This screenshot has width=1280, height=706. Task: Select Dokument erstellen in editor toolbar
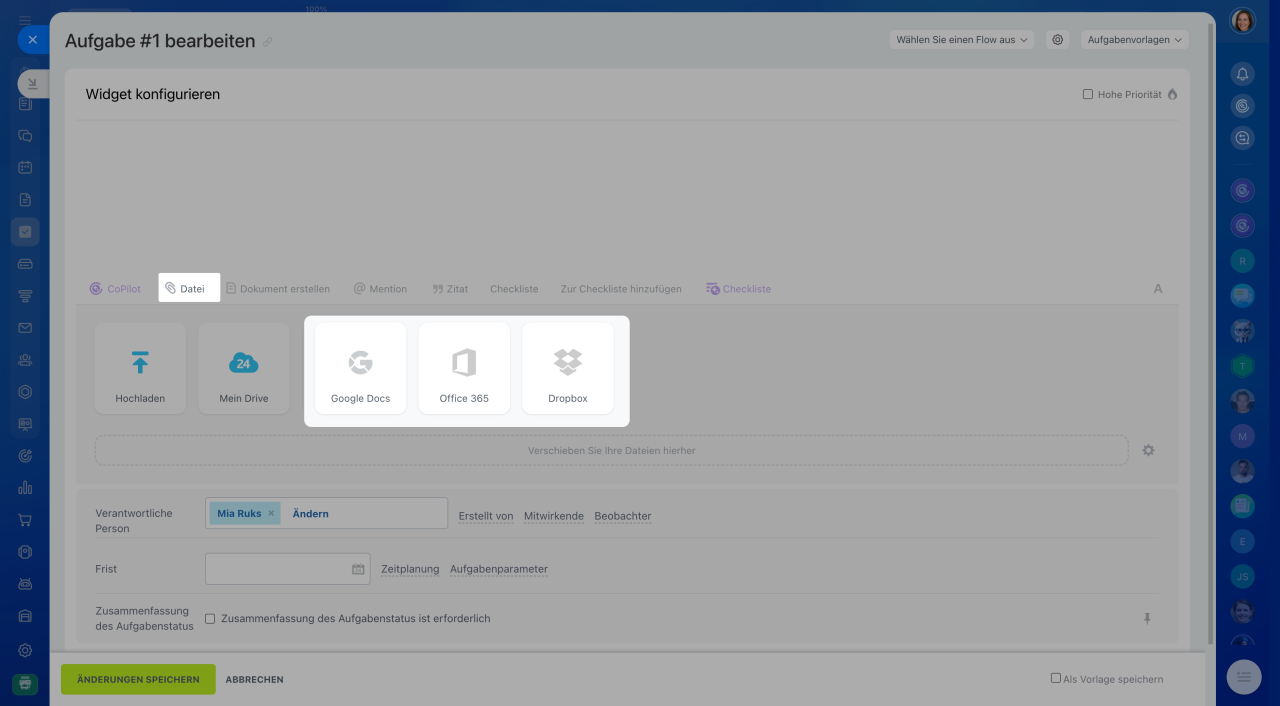pos(278,289)
